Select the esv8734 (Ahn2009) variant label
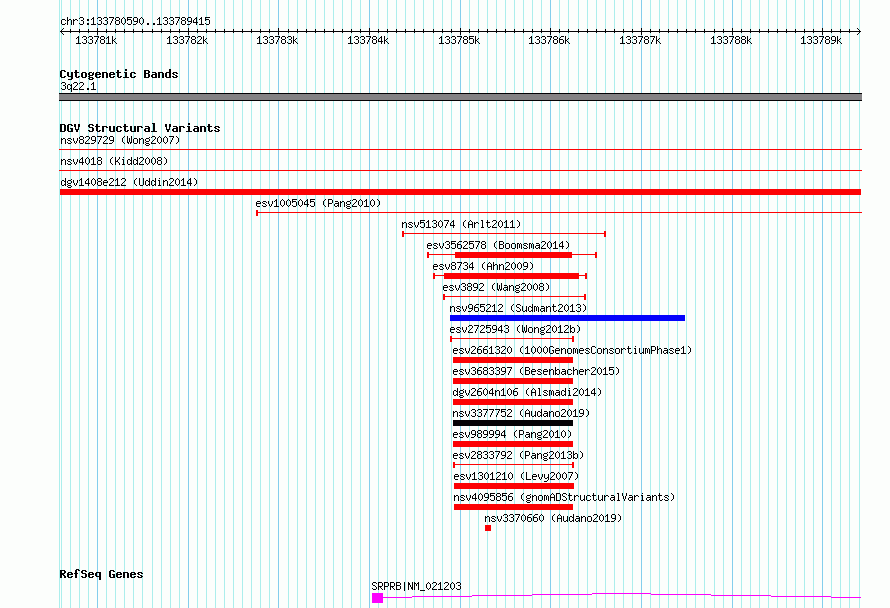The width and height of the screenshot is (890, 608). tap(483, 266)
